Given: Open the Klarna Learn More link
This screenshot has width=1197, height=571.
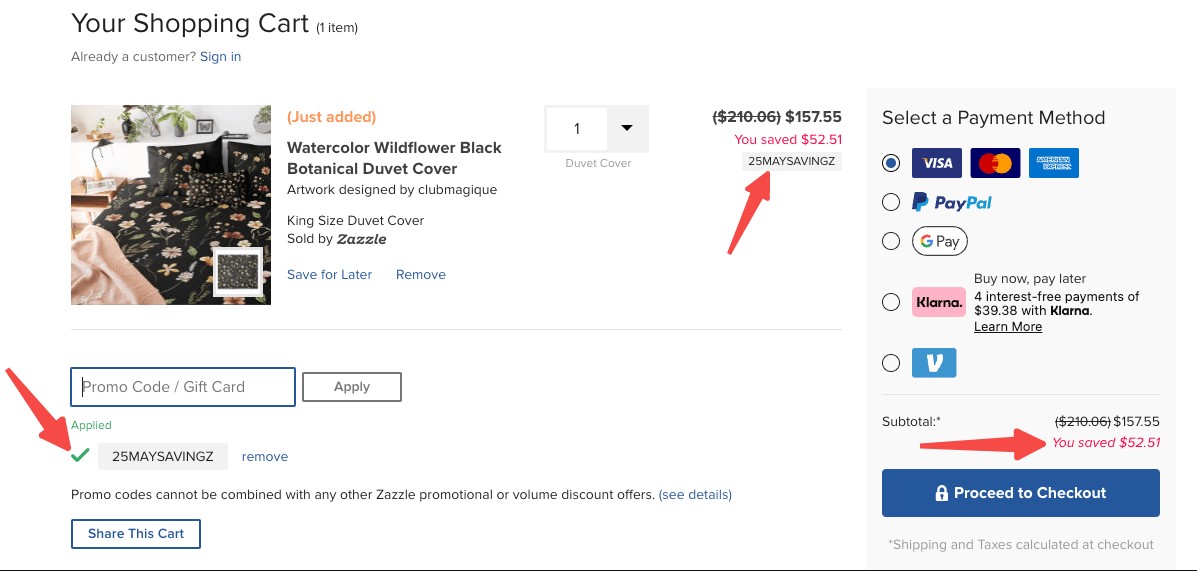Looking at the screenshot, I should (1008, 327).
